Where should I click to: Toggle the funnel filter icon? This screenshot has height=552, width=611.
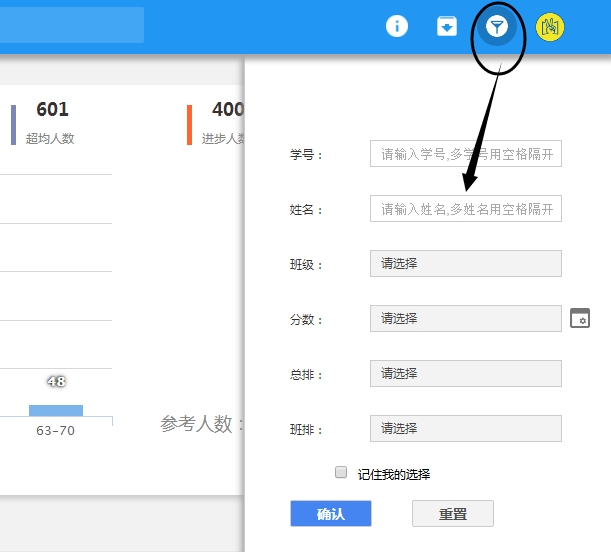(497, 27)
